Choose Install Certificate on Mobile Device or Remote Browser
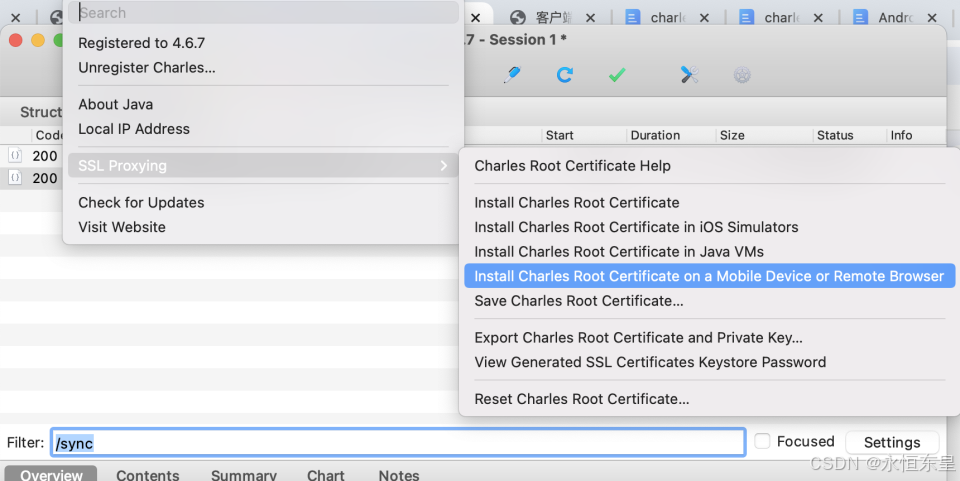 coord(709,276)
